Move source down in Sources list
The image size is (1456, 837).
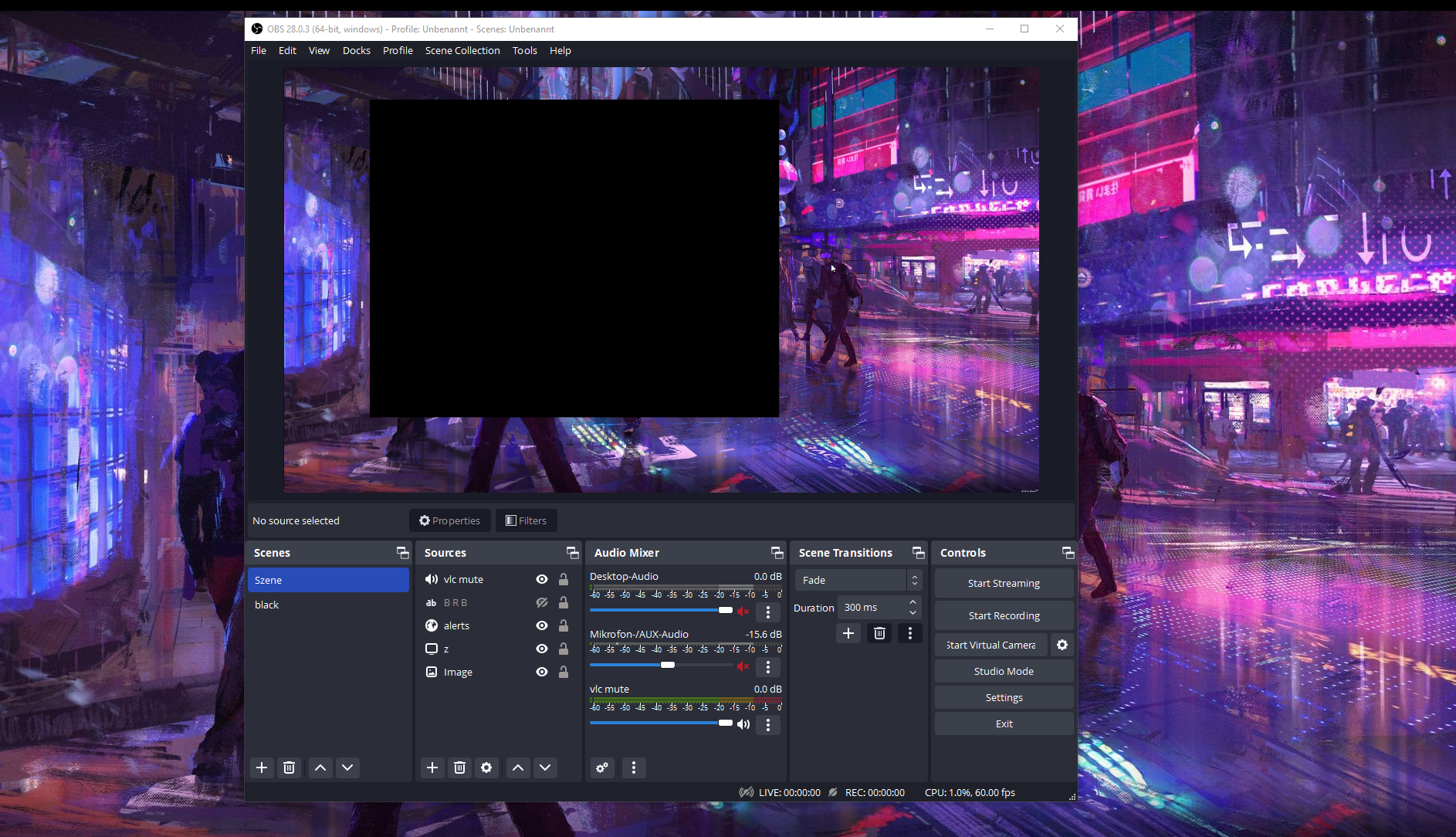(x=545, y=768)
